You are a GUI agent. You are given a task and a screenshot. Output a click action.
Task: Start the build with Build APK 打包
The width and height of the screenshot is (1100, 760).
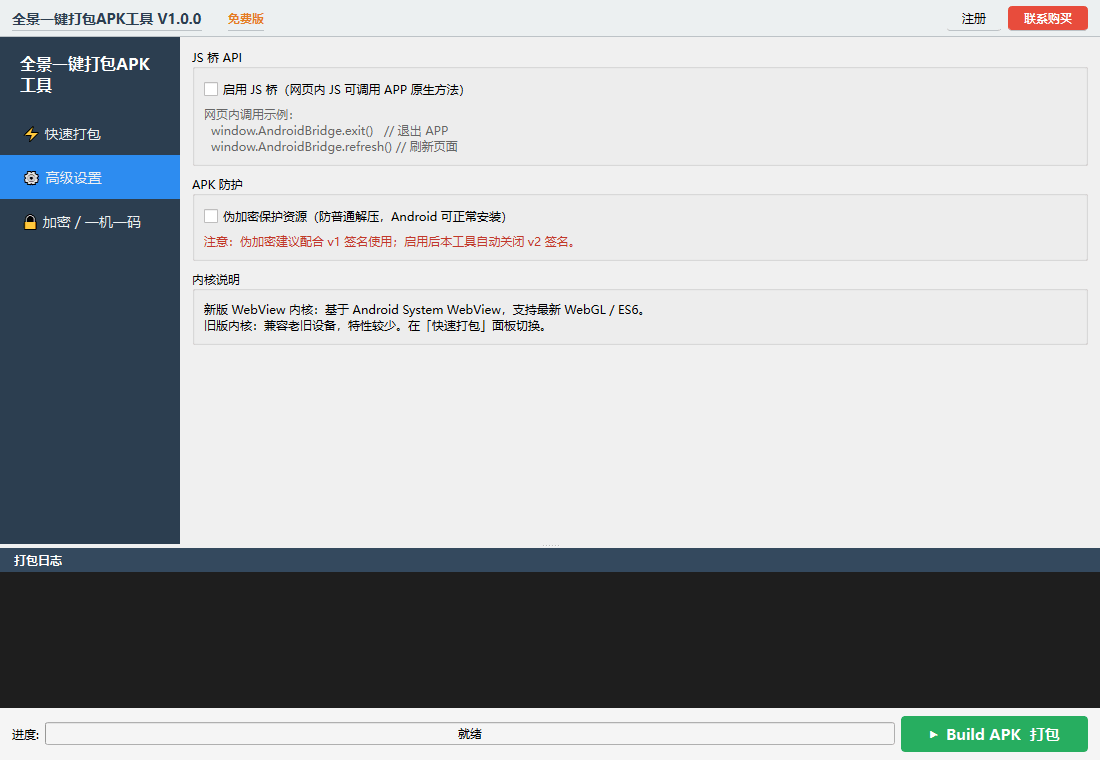pyautogui.click(x=994, y=734)
